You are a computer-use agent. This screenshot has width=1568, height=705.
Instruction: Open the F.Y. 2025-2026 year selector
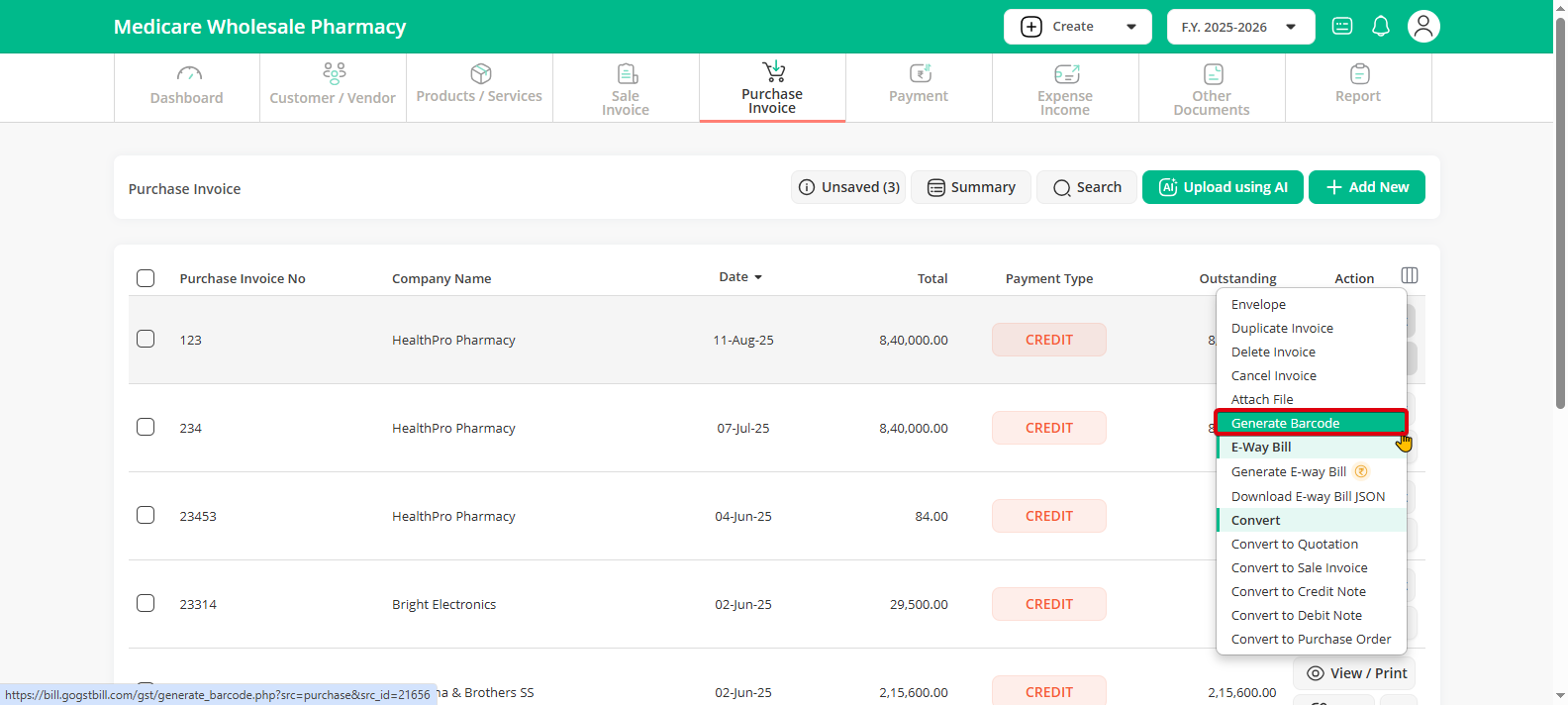(x=1240, y=27)
